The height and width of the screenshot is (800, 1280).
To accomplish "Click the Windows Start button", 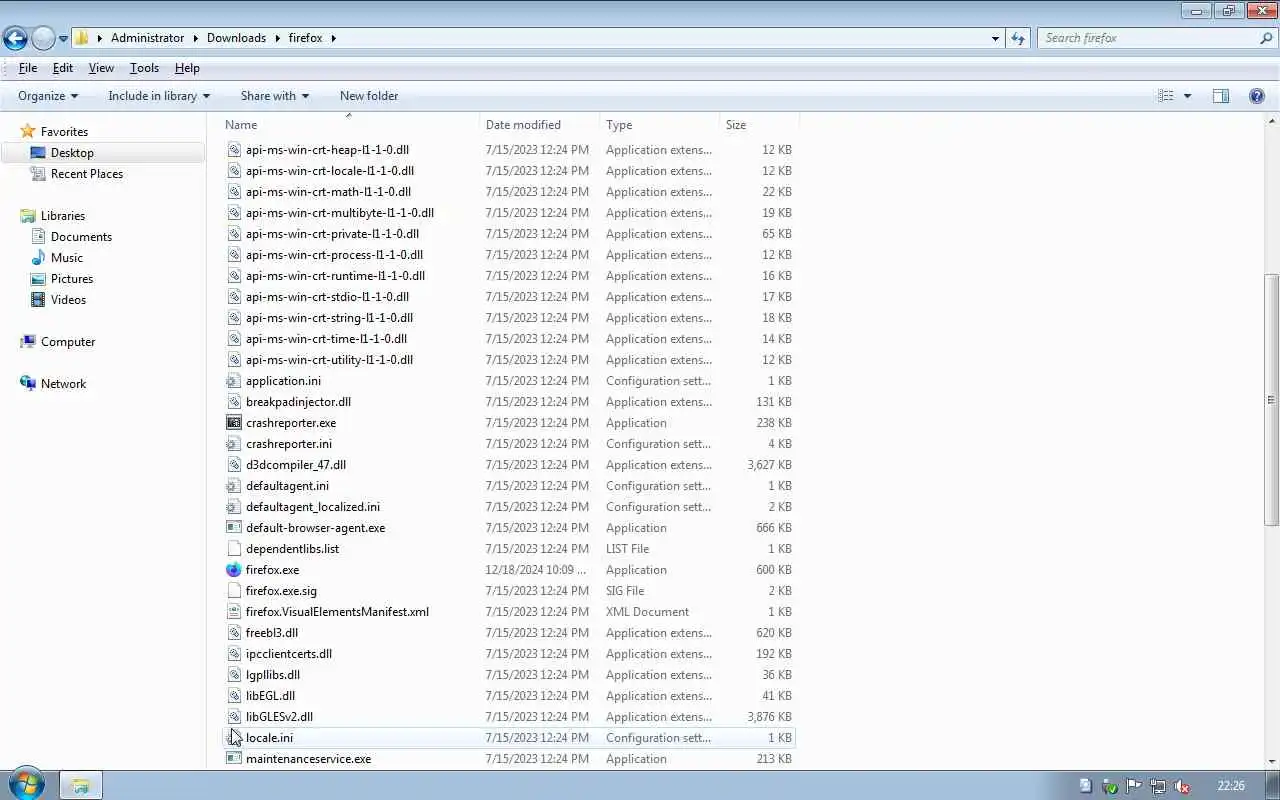I will [26, 785].
